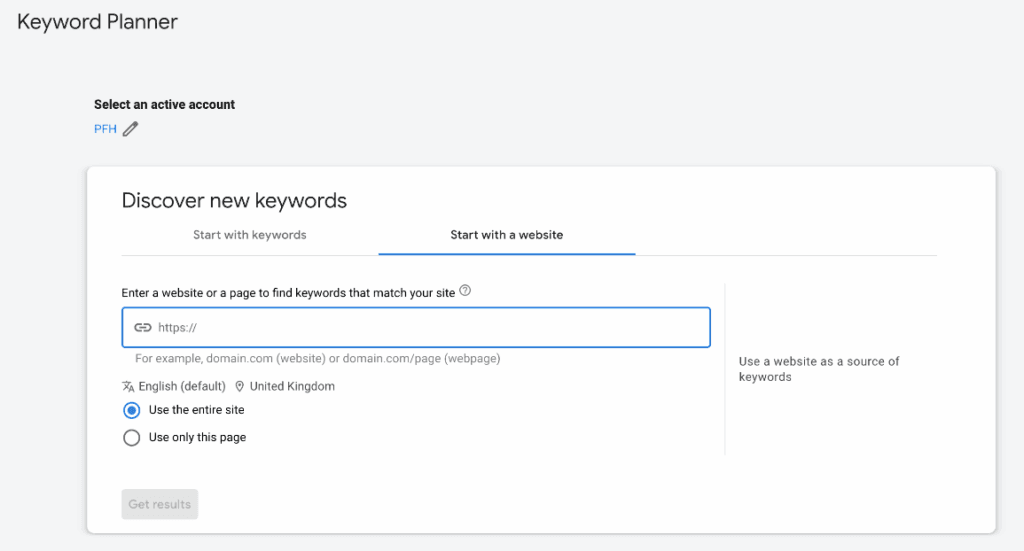Image resolution: width=1024 pixels, height=551 pixels.
Task: Click the 'Discover new keywords' heading
Action: click(x=234, y=200)
